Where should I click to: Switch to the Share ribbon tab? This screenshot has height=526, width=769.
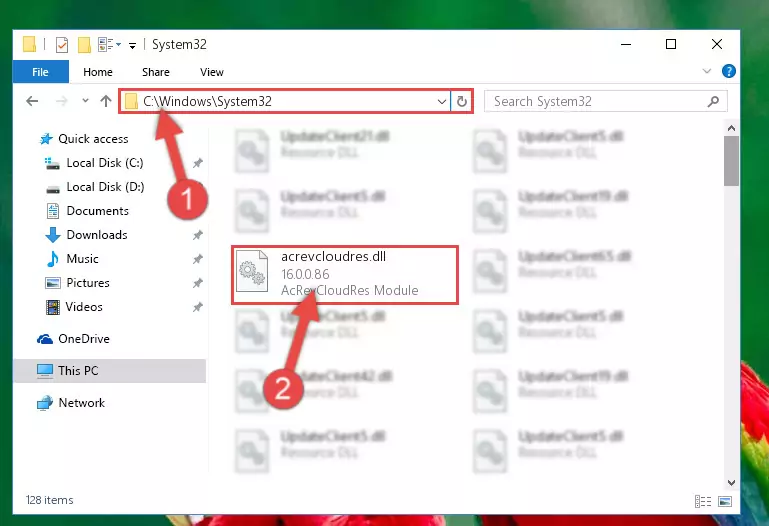pos(155,72)
